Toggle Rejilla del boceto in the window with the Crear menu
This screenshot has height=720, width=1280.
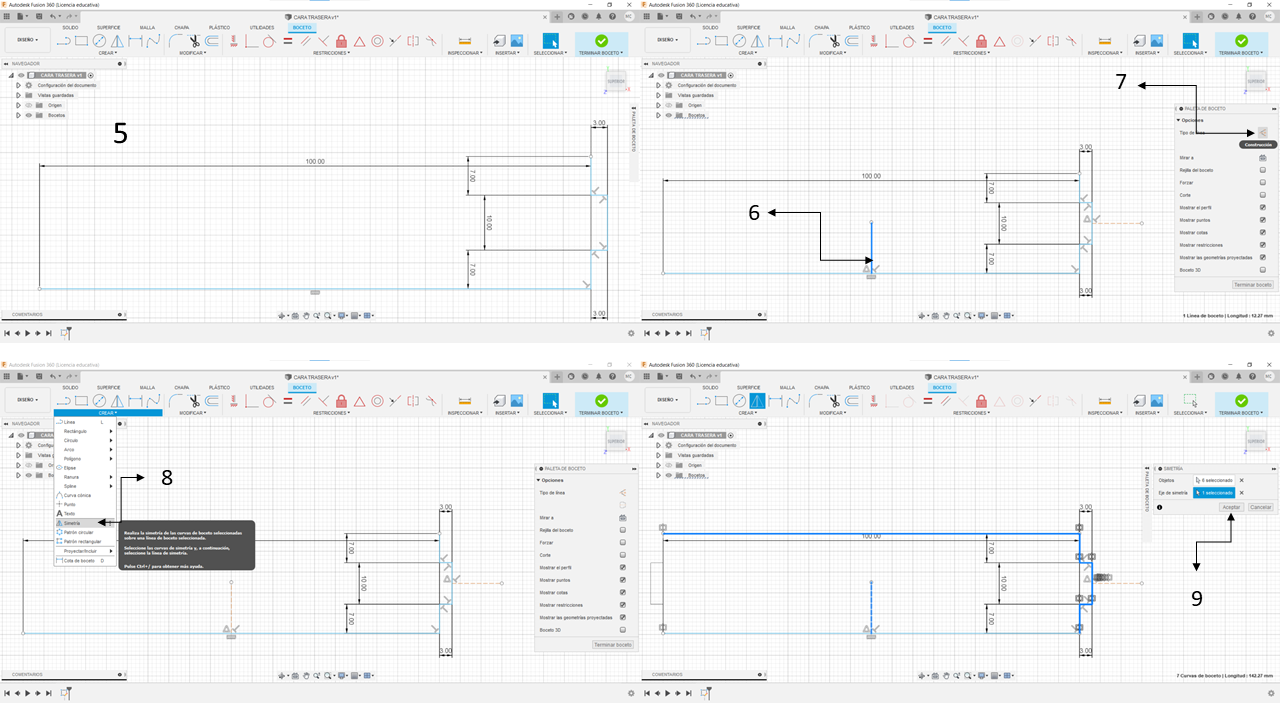tap(622, 529)
